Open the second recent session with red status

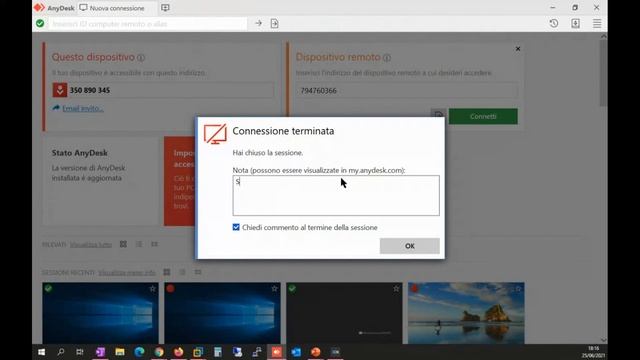click(x=222, y=313)
